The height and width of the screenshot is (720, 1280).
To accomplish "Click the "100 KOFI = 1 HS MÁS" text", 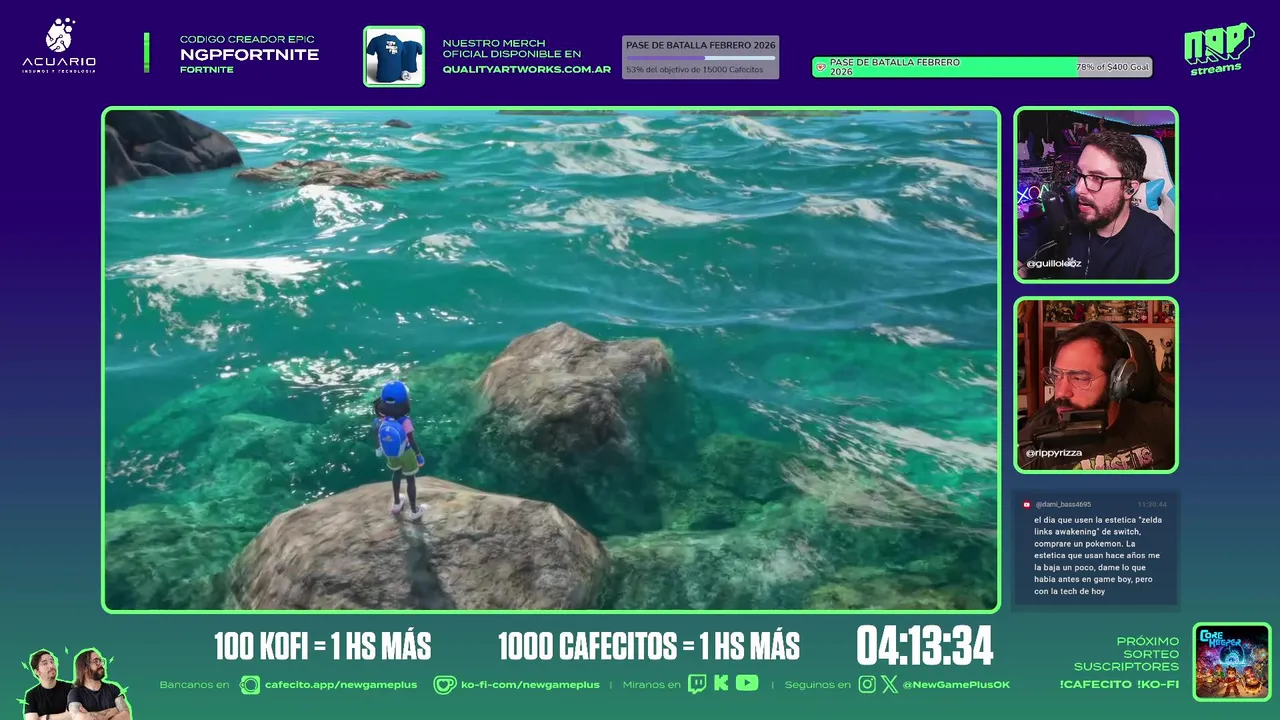I will click(x=322, y=647).
